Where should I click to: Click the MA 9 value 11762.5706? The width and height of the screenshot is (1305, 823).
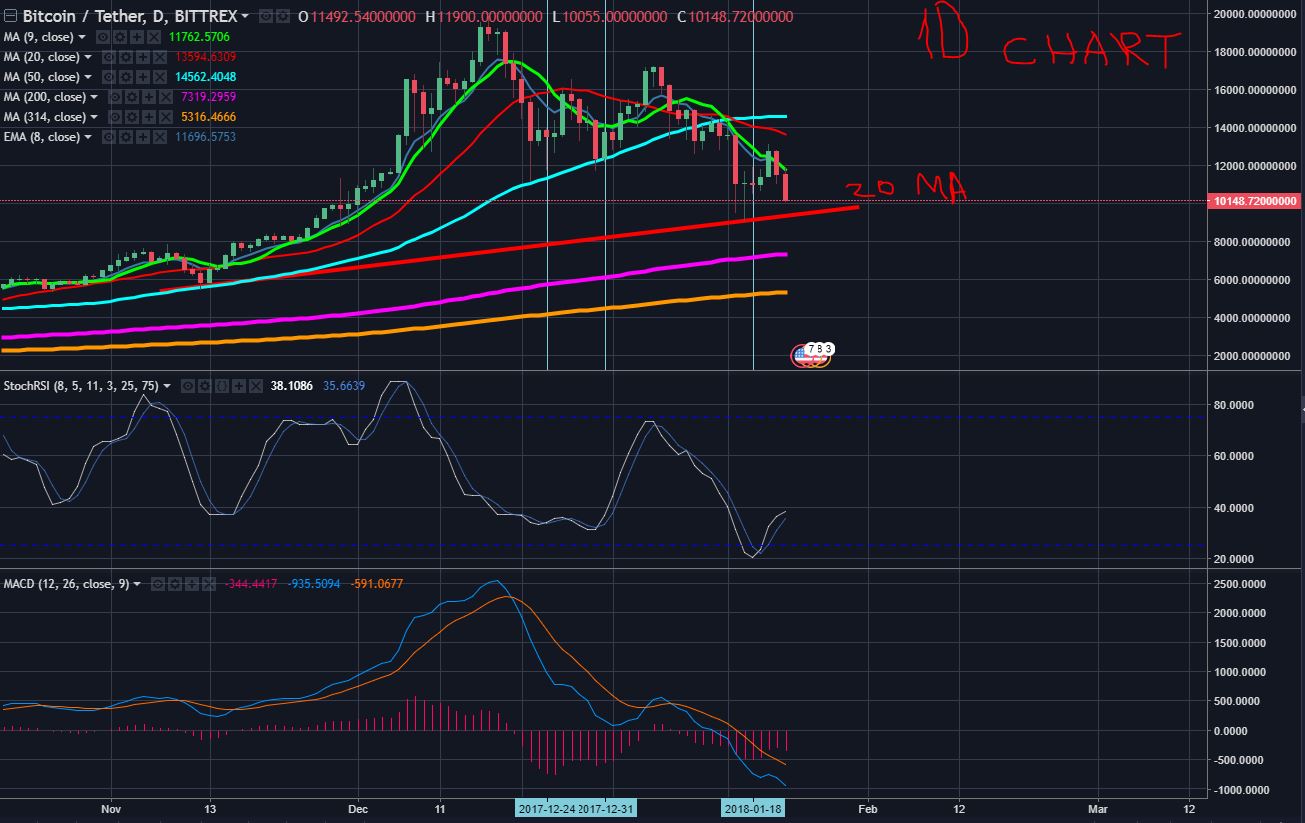[199, 37]
